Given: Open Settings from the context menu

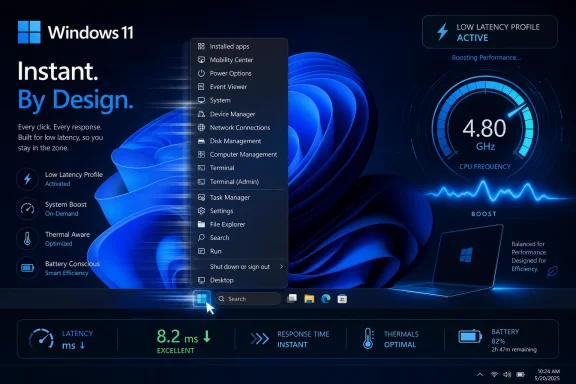Looking at the screenshot, I should click(x=239, y=211).
